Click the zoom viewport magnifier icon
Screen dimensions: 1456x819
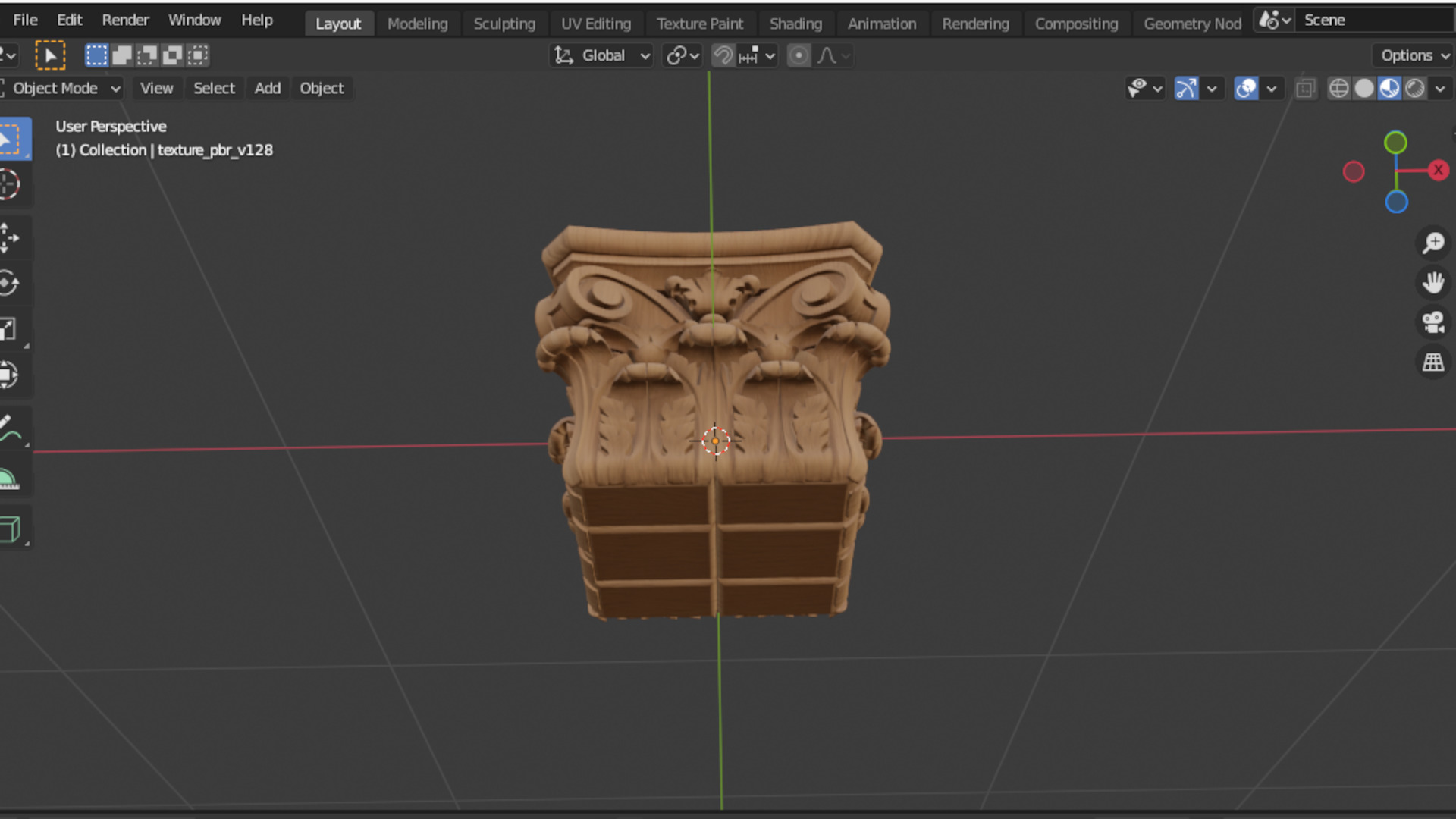coord(1433,243)
